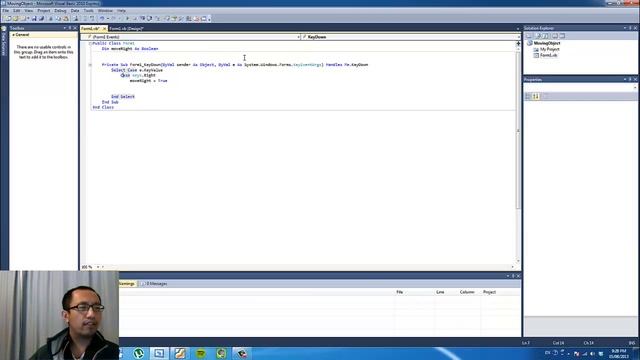The height and width of the screenshot is (360, 640).
Task: Close the Toolbox panel
Action: click(75, 28)
